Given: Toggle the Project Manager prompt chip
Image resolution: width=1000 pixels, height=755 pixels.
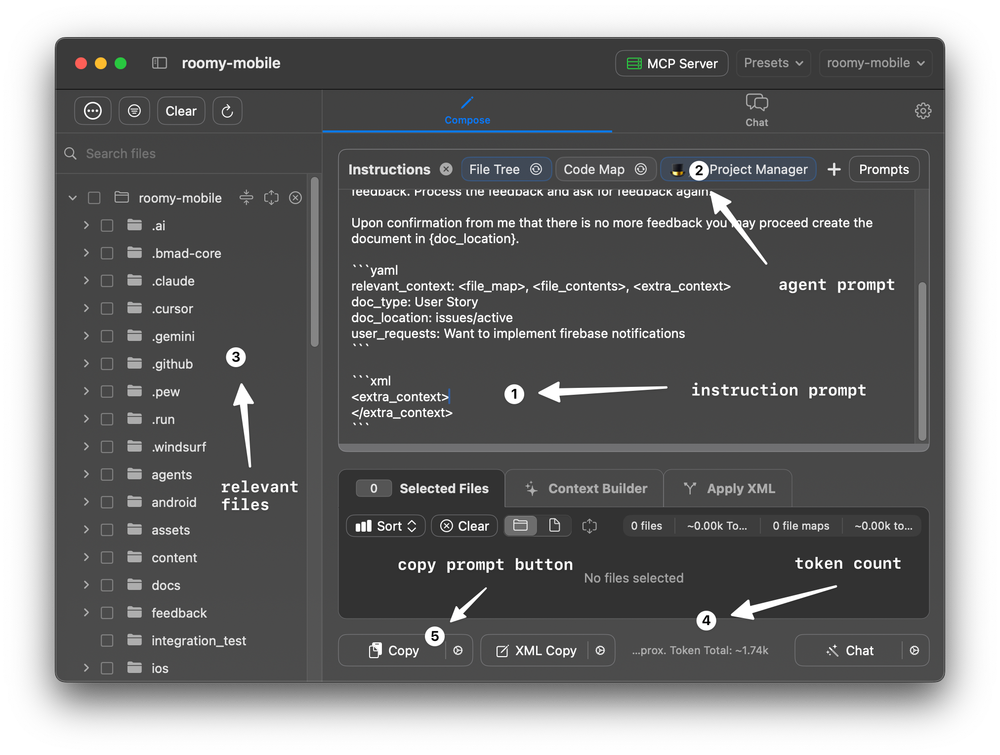Looking at the screenshot, I should coord(739,169).
